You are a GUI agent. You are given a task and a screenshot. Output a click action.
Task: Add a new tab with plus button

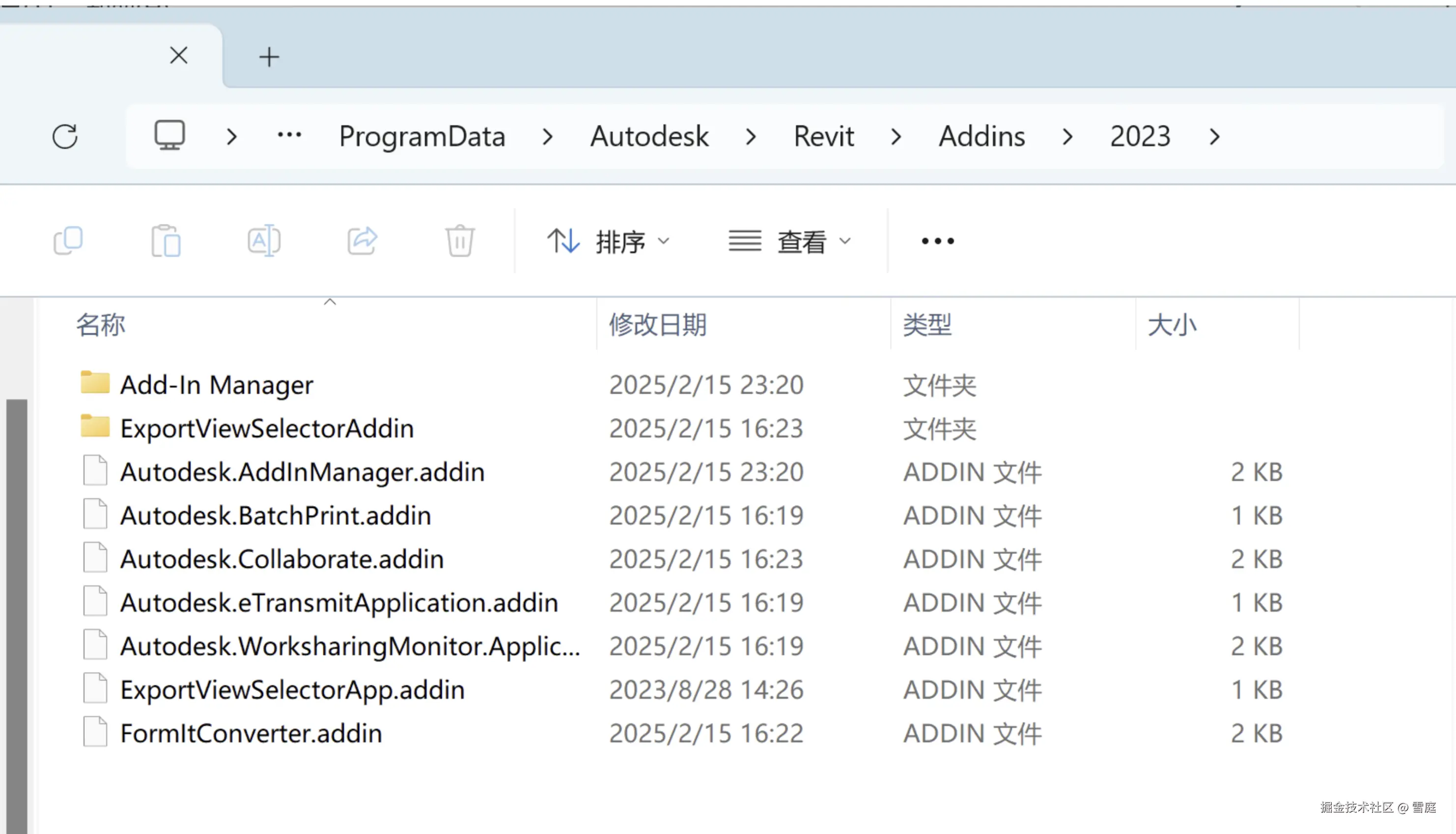pos(269,57)
